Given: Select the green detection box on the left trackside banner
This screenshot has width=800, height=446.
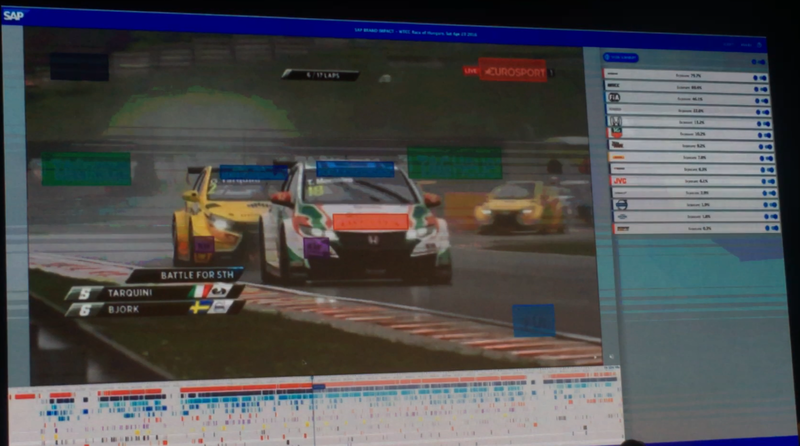Looking at the screenshot, I should pos(86,169).
